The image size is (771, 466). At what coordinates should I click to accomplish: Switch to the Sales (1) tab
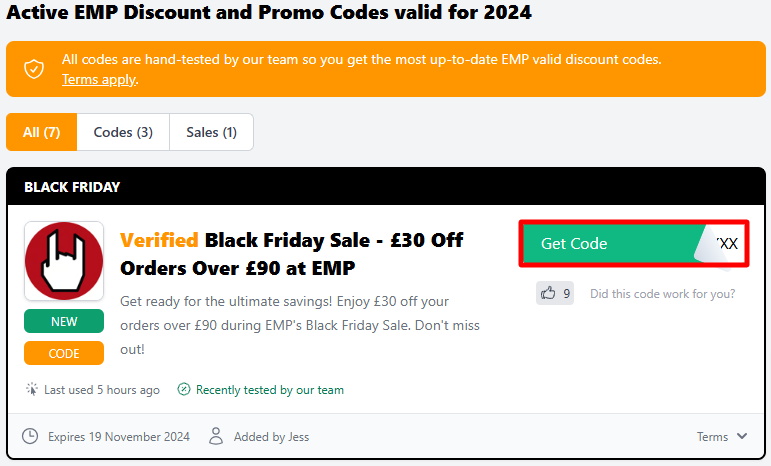click(x=211, y=132)
